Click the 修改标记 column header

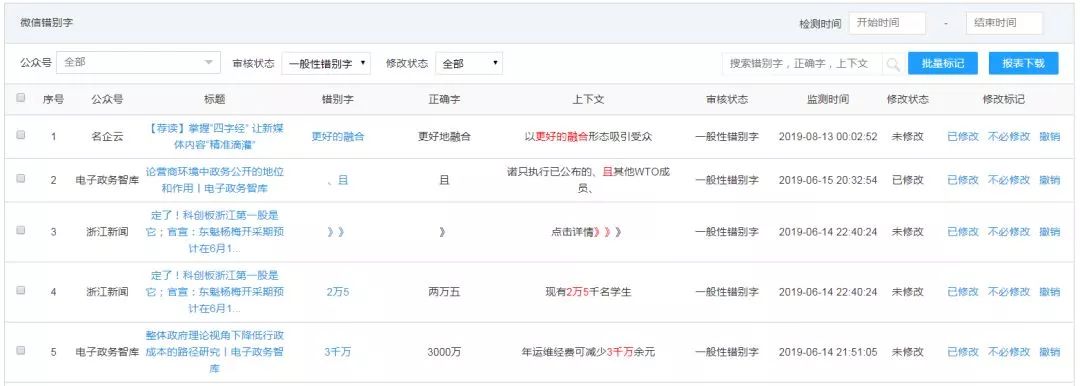coord(1004,99)
